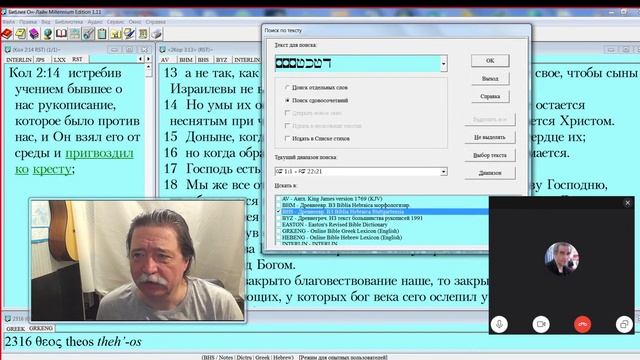Viewport: 640px width, 360px height.
Task: Click the key search toolbar icon
Action: [88, 34]
